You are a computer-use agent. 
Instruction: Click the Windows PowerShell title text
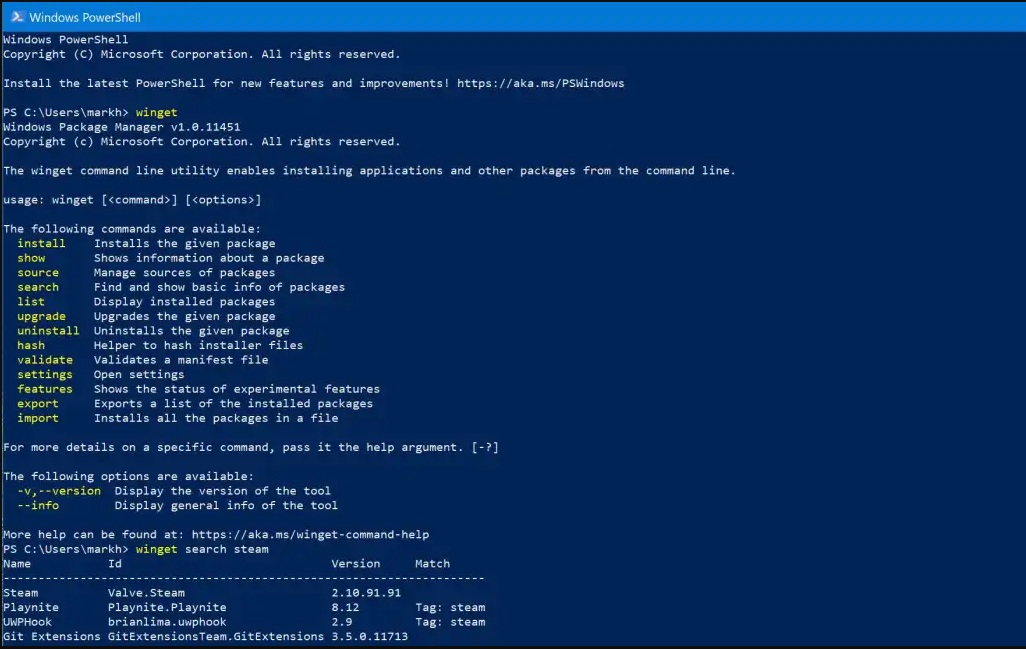click(85, 17)
